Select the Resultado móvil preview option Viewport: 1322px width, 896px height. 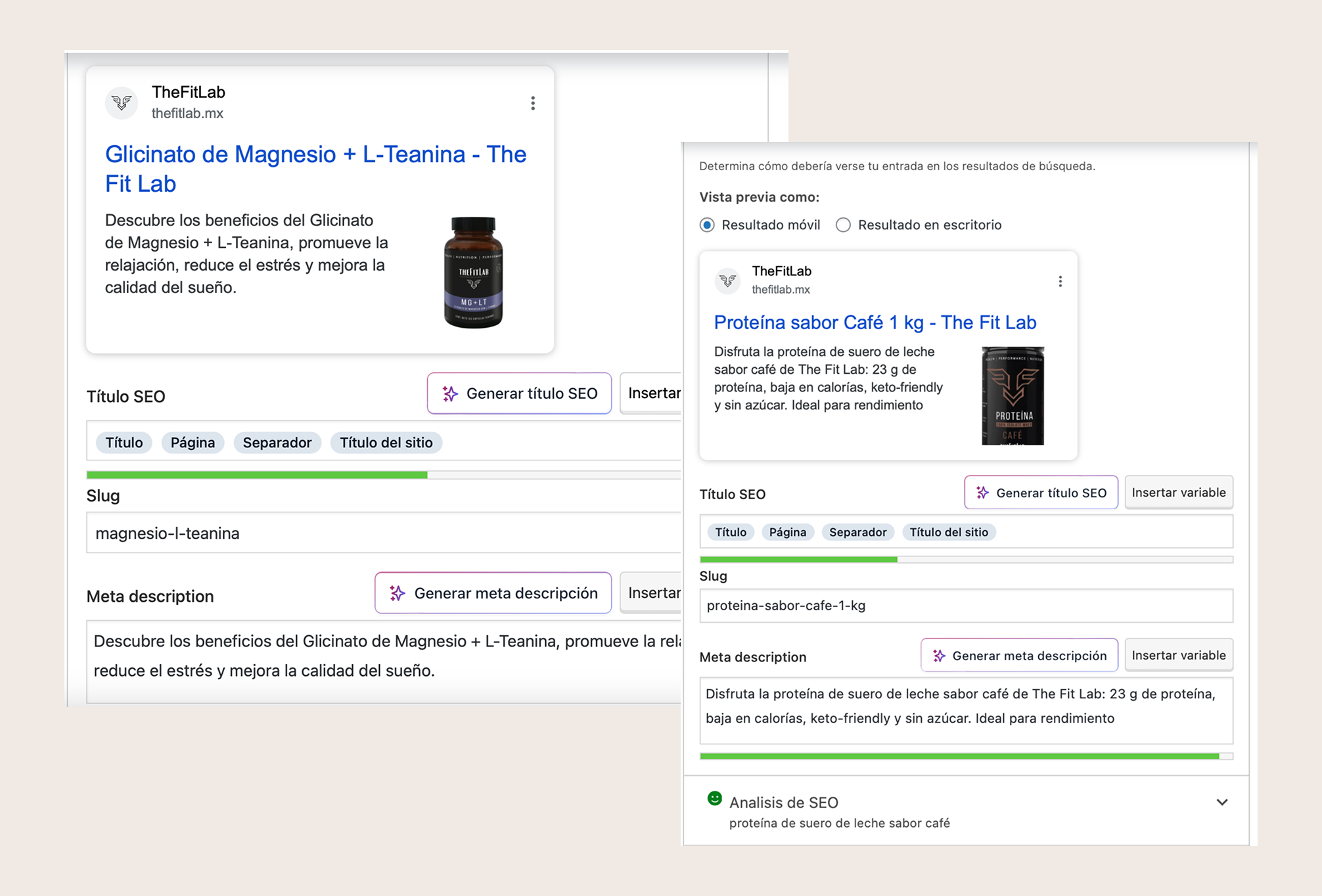coord(706,225)
